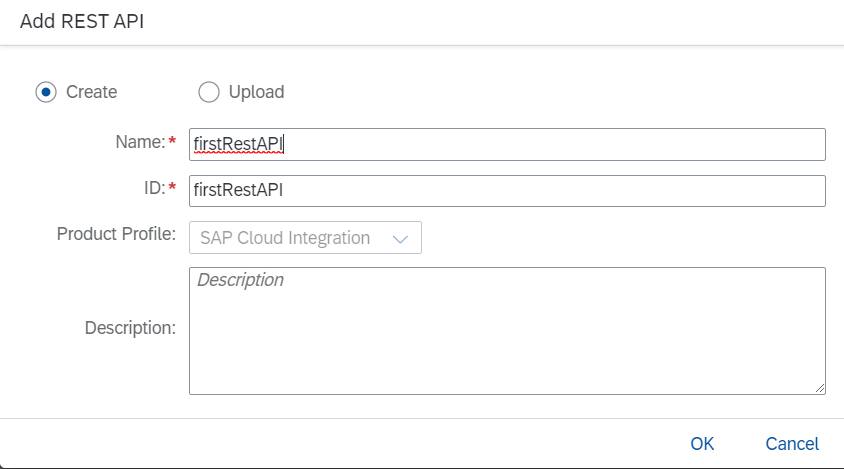Select the Create radio button

point(46,92)
